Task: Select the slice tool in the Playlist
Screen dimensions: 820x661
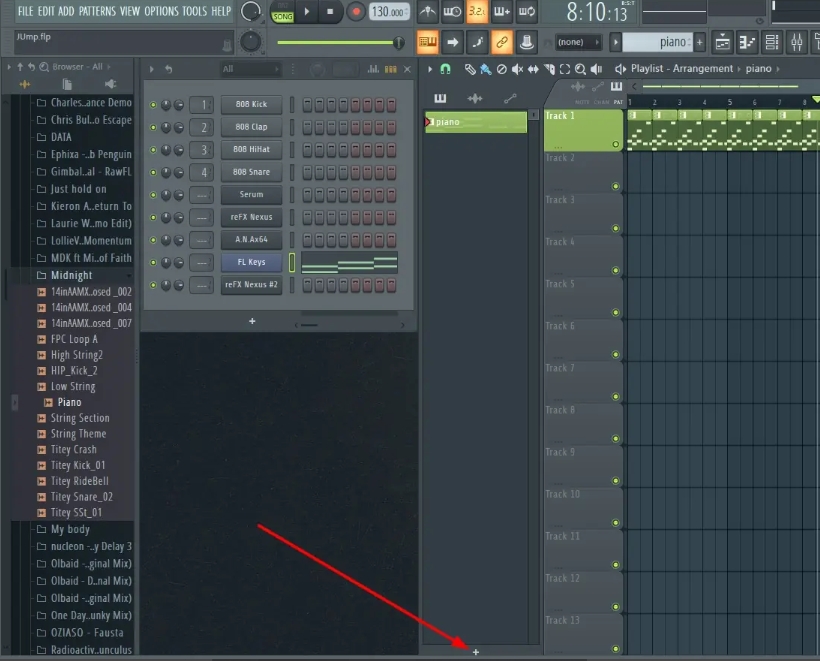Action: pyautogui.click(x=548, y=69)
